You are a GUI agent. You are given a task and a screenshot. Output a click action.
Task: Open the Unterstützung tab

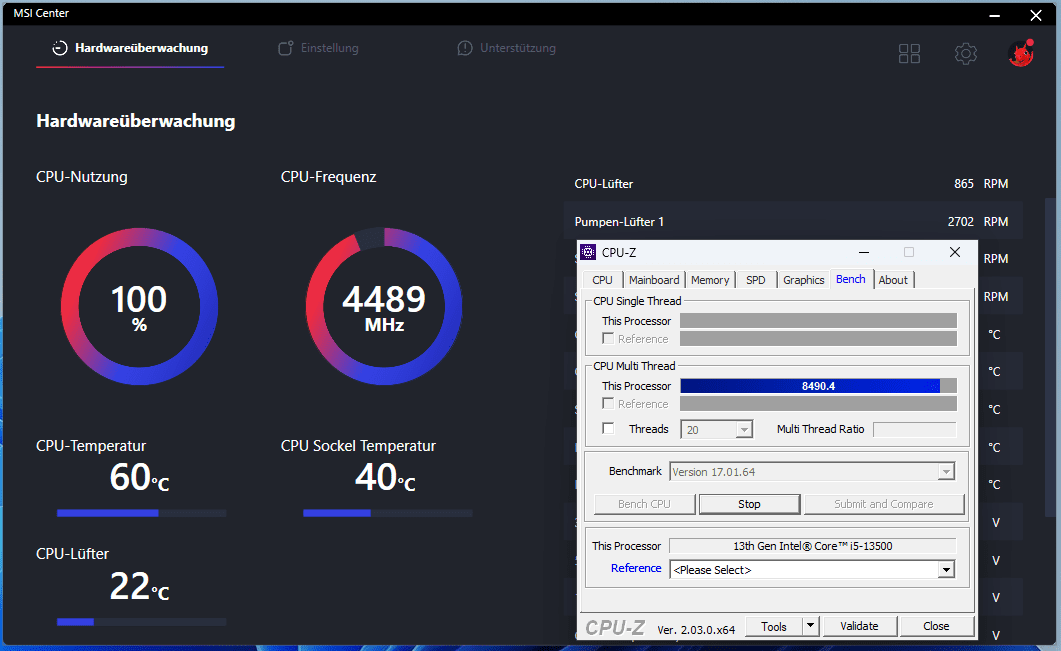click(506, 48)
